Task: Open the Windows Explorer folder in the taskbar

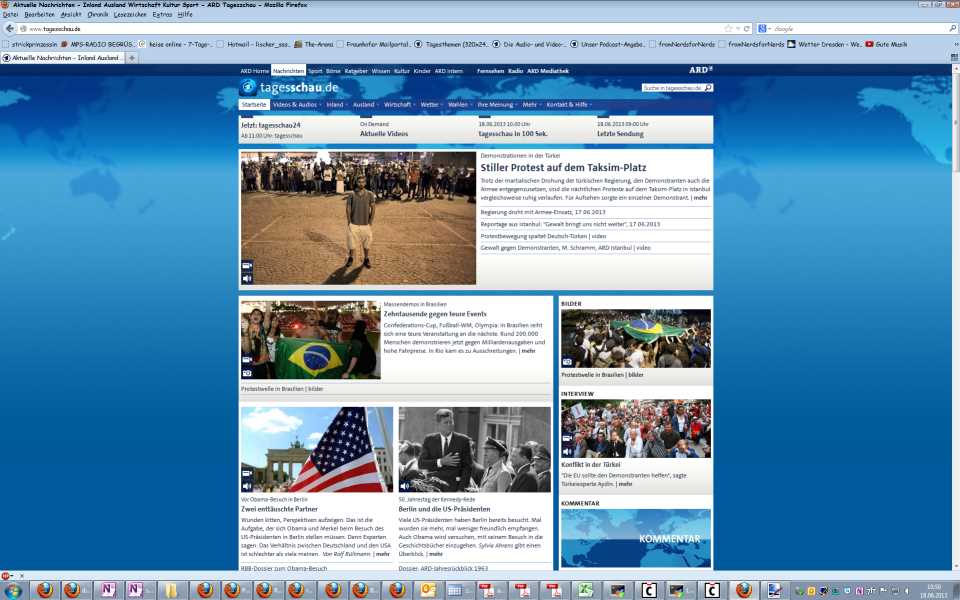Action: [x=171, y=591]
